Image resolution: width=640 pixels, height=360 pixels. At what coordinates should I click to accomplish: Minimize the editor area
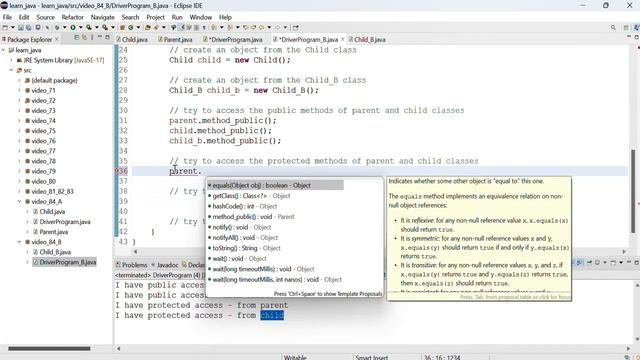click(629, 37)
